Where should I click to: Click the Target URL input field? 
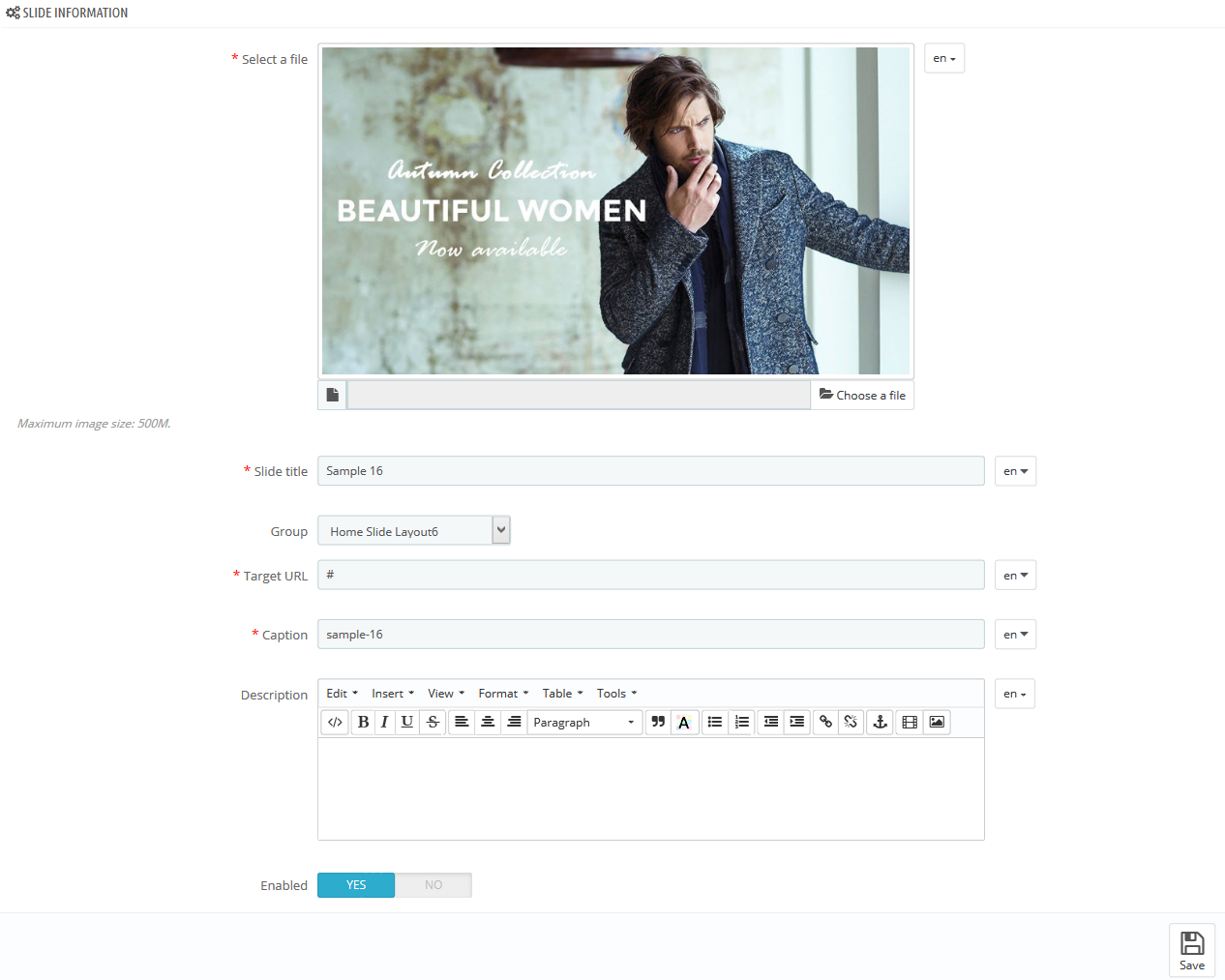651,575
